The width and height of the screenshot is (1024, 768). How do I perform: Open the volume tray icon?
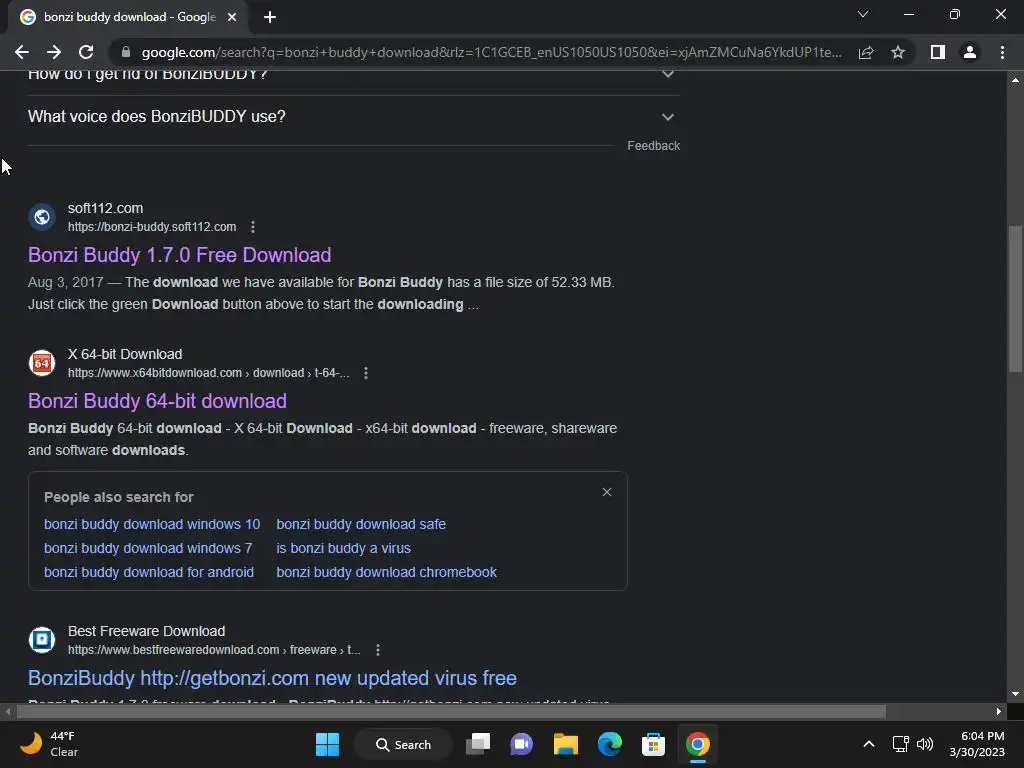[x=925, y=744]
